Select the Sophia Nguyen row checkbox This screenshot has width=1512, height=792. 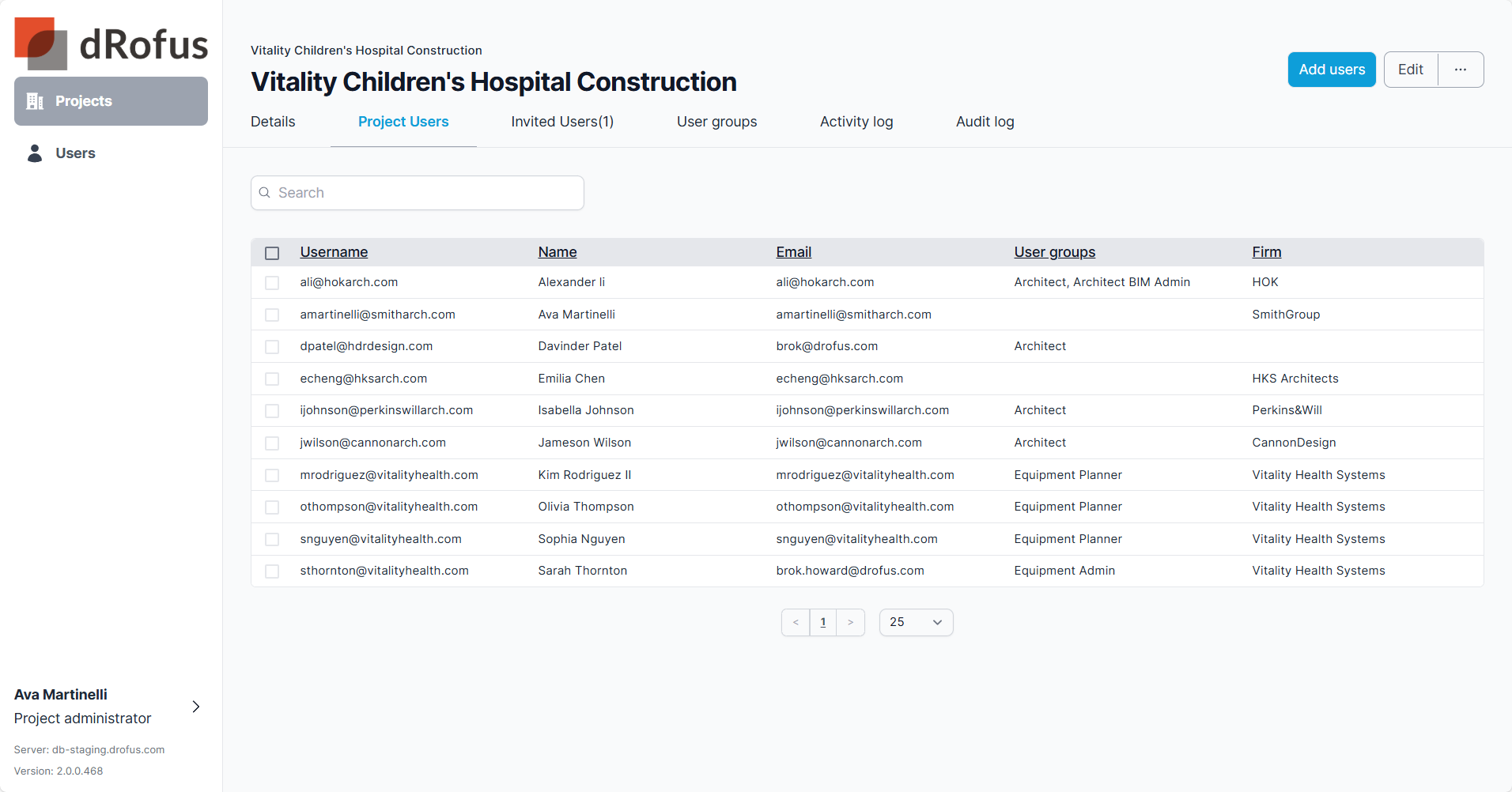[x=272, y=539]
